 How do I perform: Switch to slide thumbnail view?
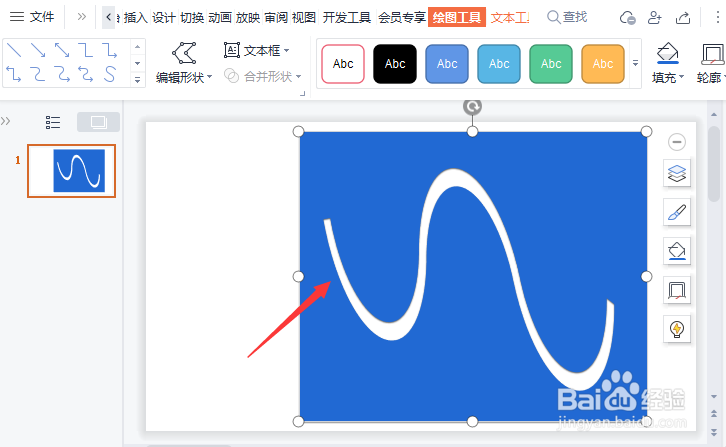point(98,122)
